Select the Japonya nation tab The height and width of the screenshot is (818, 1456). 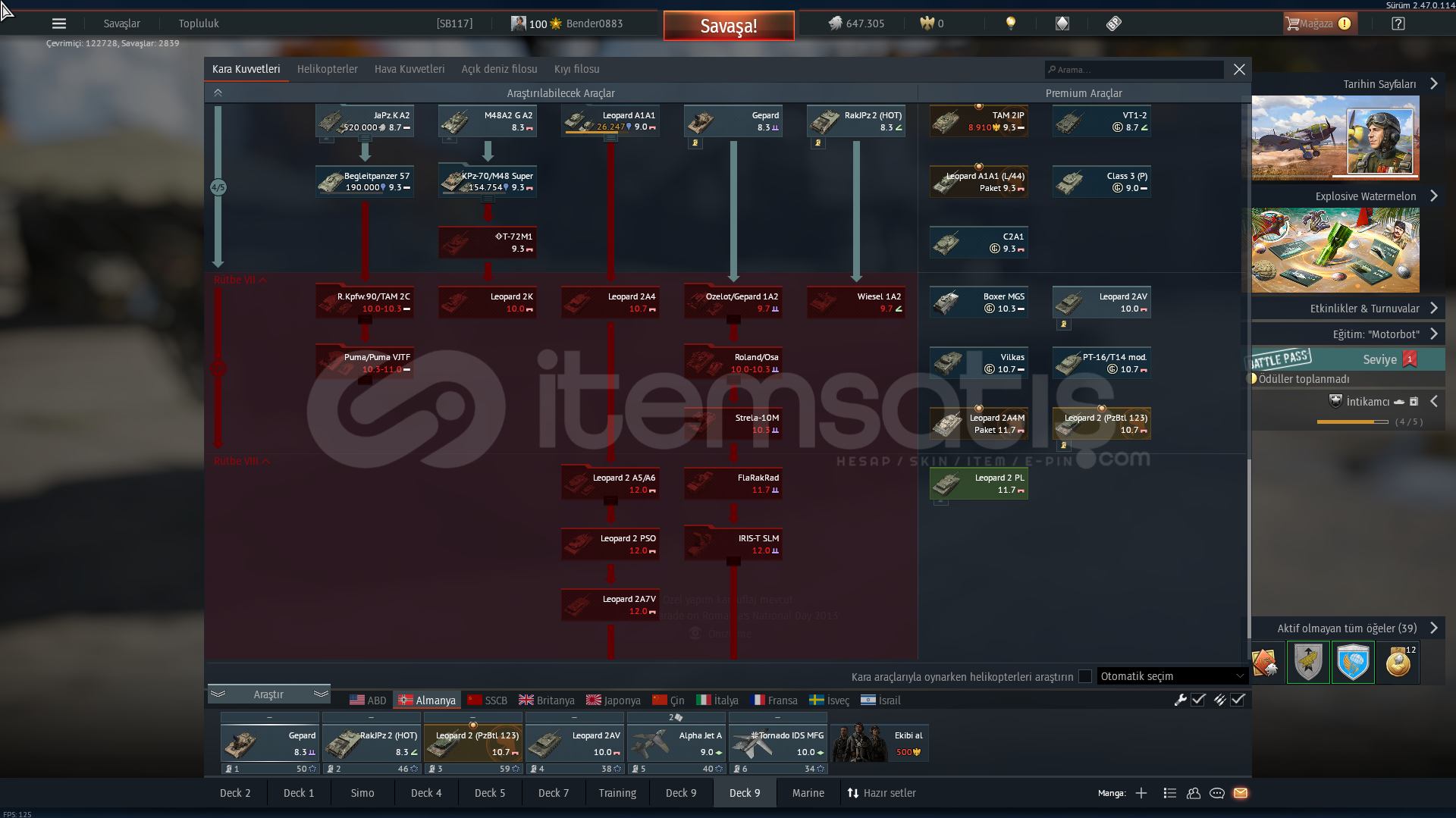(x=613, y=700)
